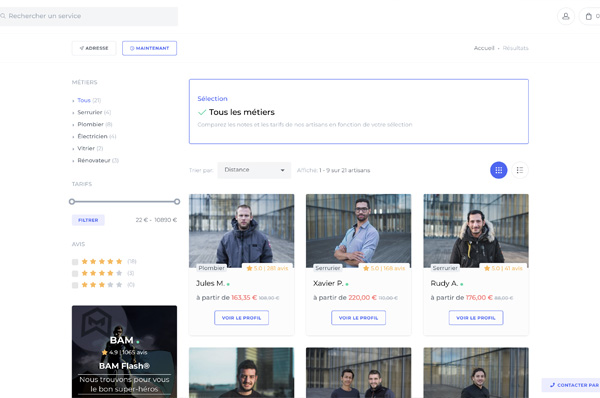Open Jules M. profile photo

coord(241,231)
